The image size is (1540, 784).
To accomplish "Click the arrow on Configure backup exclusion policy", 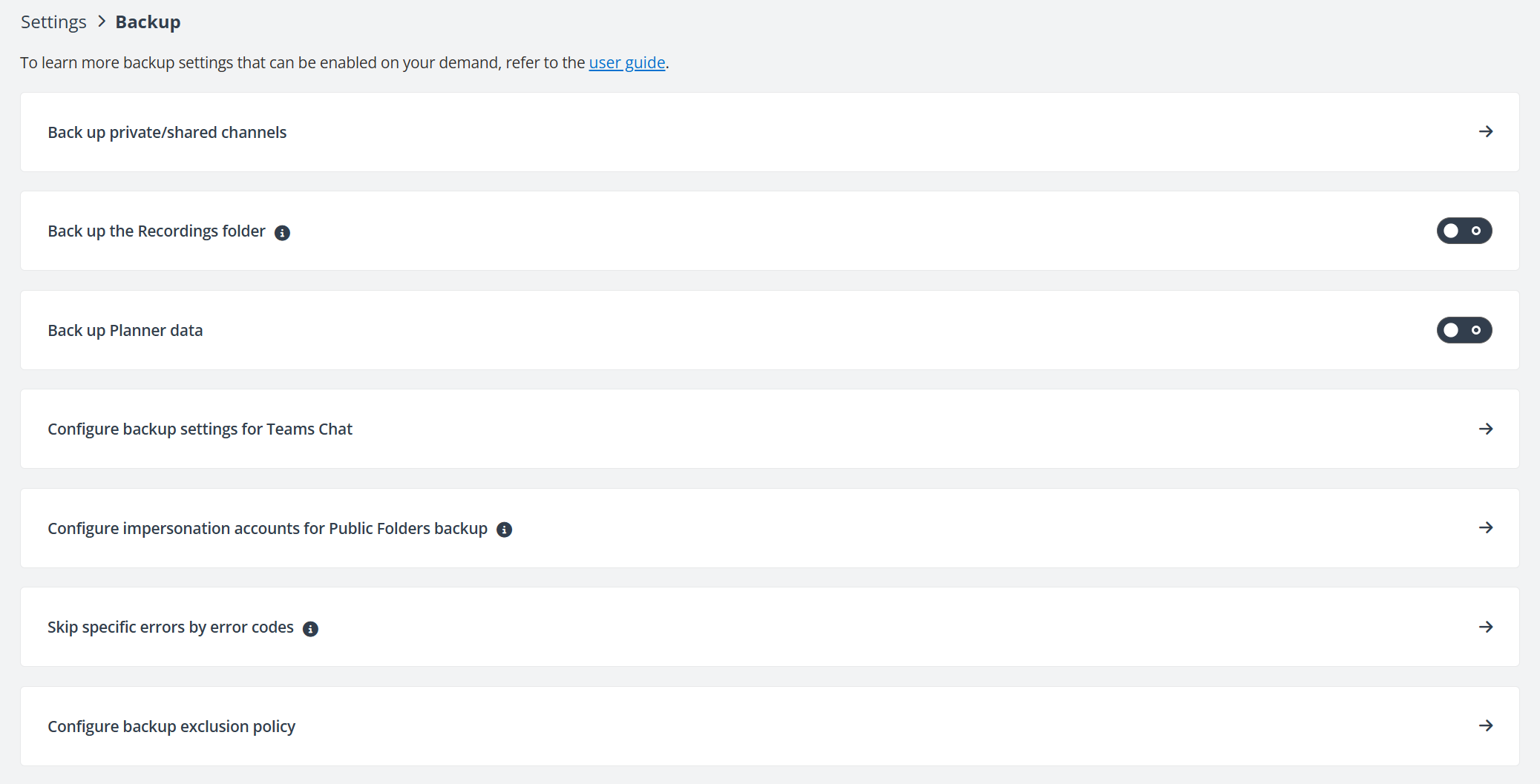I will 1487,726.
